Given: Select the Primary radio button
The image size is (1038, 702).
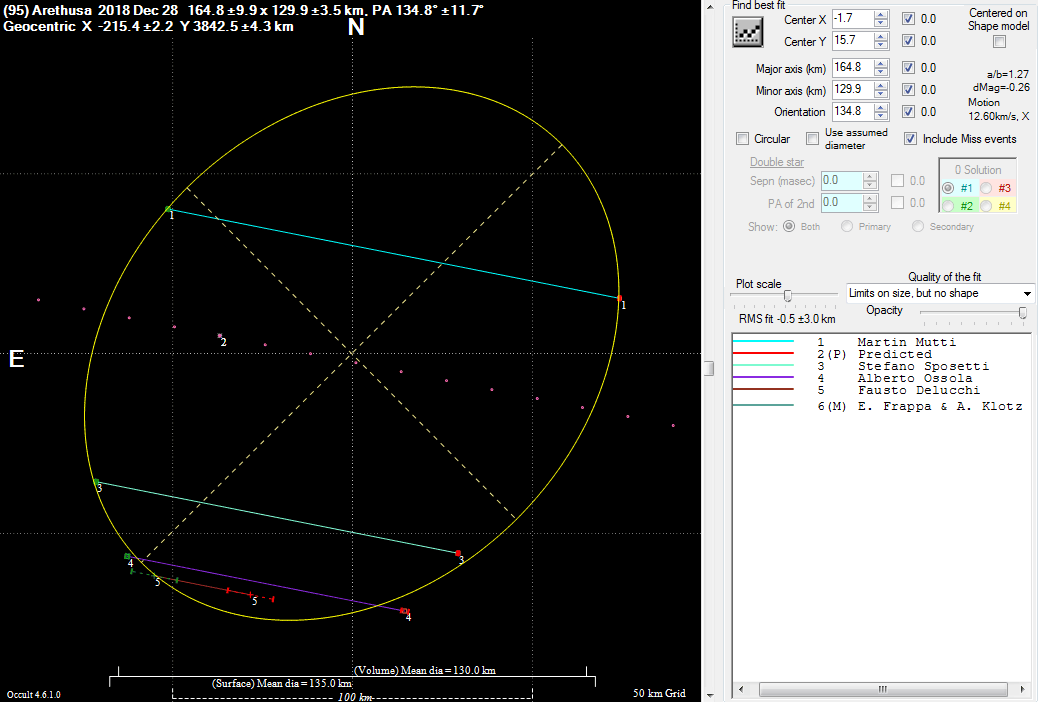Looking at the screenshot, I should coord(847,226).
